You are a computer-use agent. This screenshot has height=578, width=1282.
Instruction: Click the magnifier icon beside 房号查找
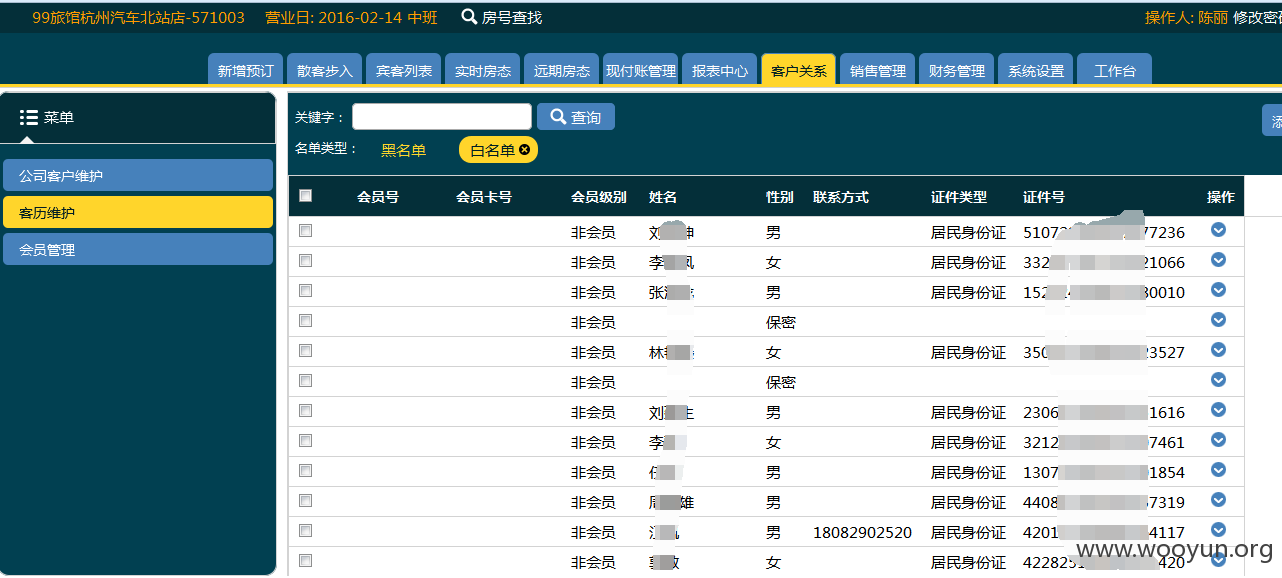pos(469,17)
